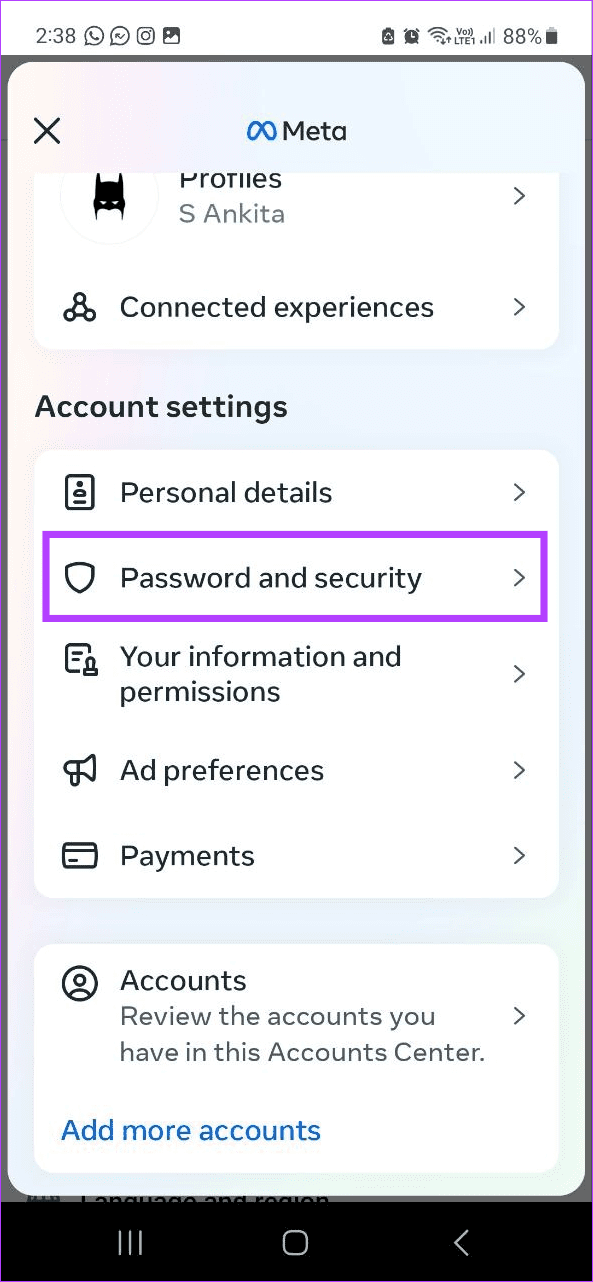This screenshot has width=593, height=1282.
Task: Select Ad preferences from Account settings
Action: pos(222,770)
